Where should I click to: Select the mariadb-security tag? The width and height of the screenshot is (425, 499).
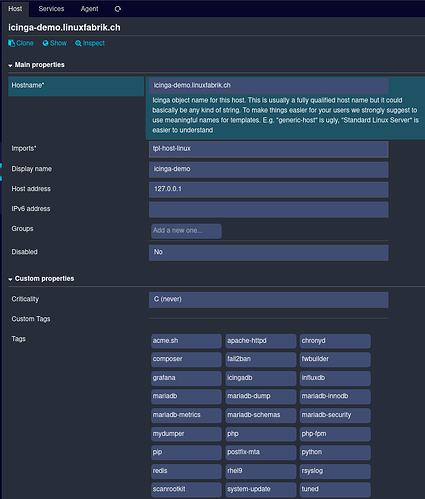[335, 415]
